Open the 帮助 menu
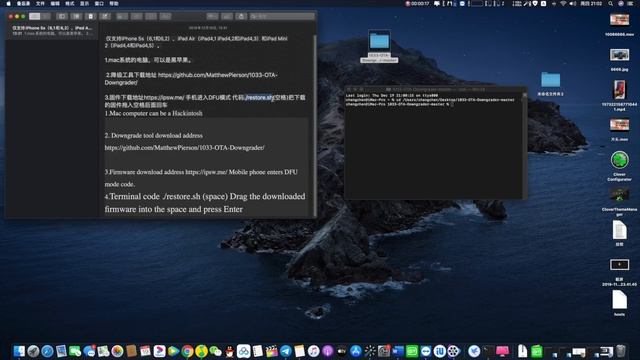Image resolution: width=640 pixels, height=360 pixels. click(114, 3)
